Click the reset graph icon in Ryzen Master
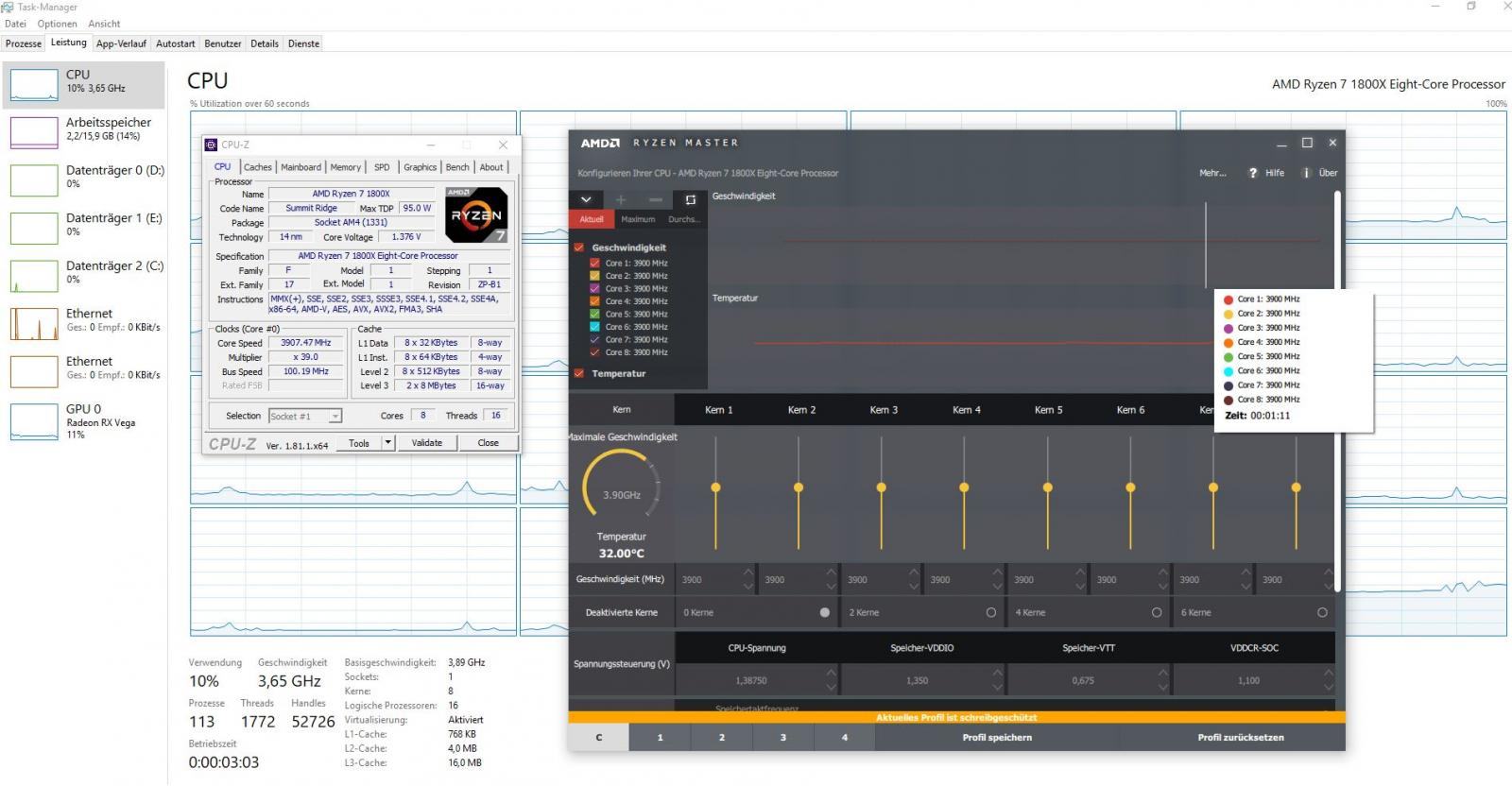Screen dimensions: 1512x786 690,199
